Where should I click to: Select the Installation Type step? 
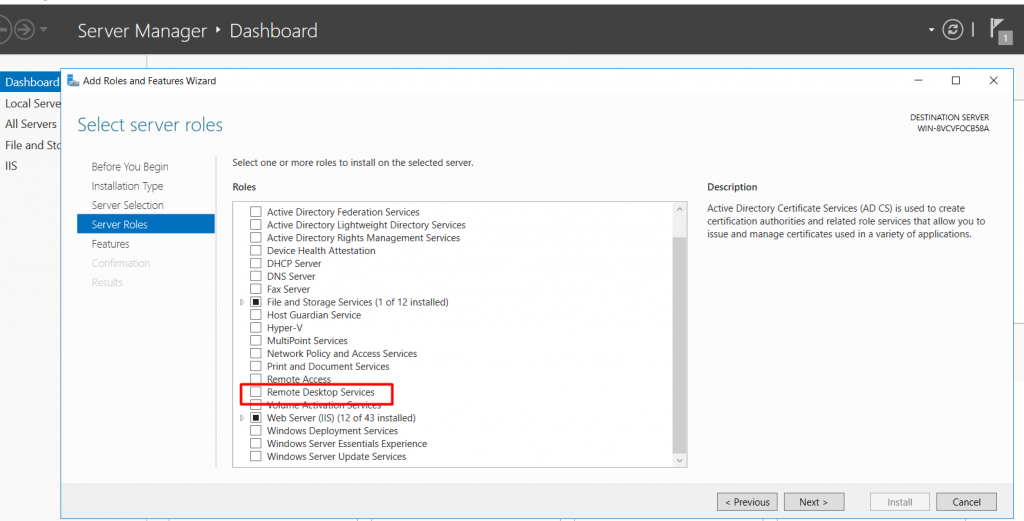127,186
